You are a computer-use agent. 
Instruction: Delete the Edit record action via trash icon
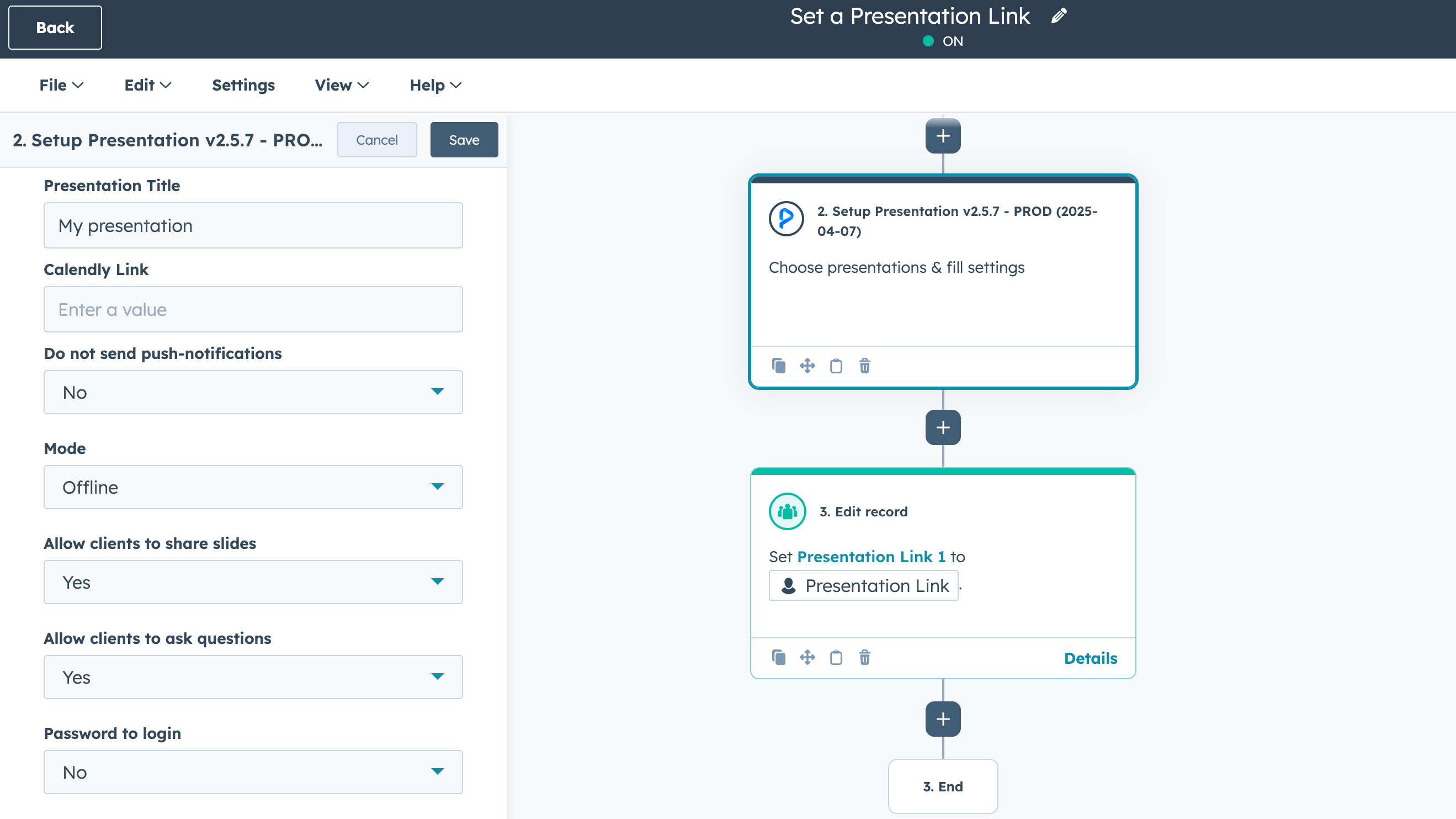[x=864, y=657]
